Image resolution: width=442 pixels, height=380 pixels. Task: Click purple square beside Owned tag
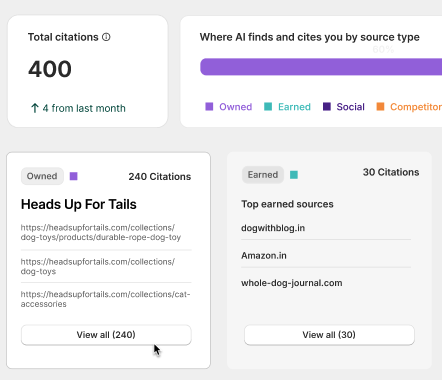[74, 176]
